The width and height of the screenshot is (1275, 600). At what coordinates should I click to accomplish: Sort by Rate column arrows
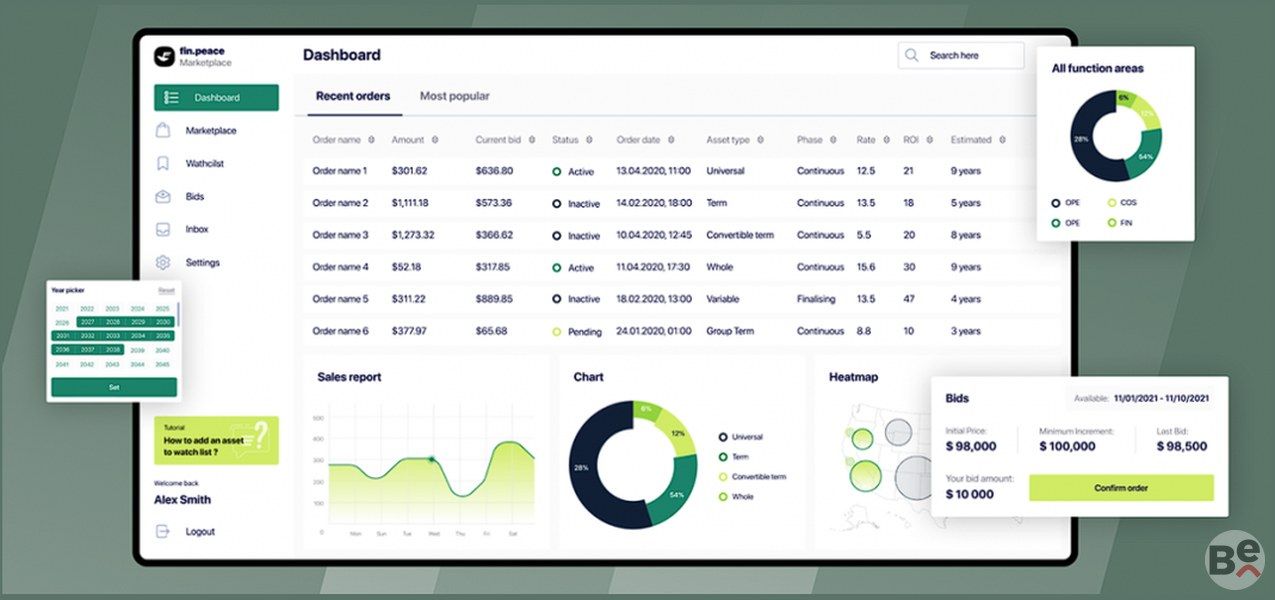886,140
